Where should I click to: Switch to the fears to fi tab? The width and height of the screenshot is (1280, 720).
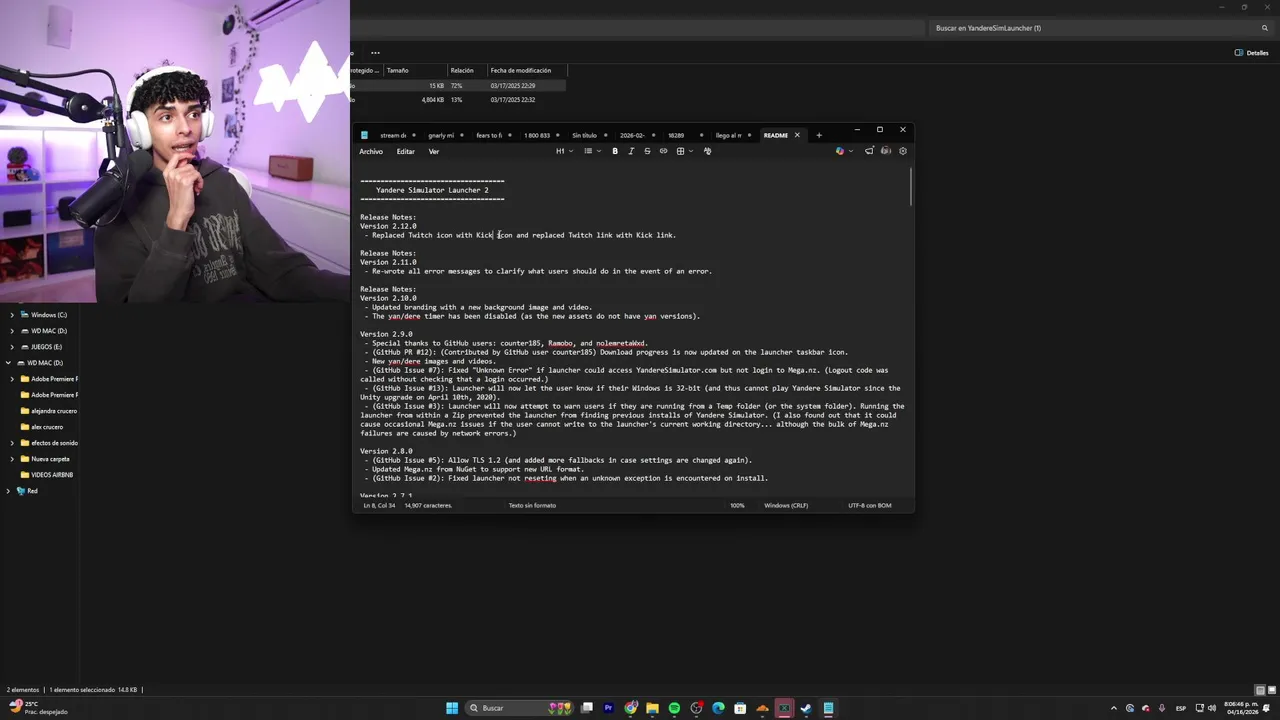coord(489,135)
